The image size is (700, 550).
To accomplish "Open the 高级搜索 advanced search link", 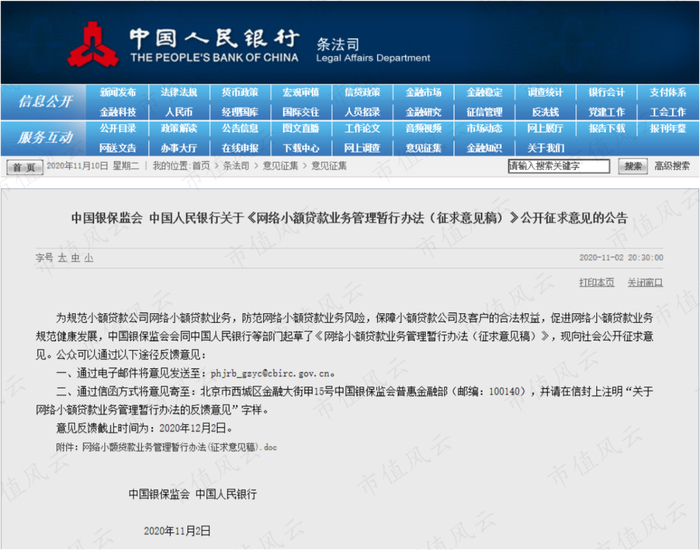I will pyautogui.click(x=672, y=166).
